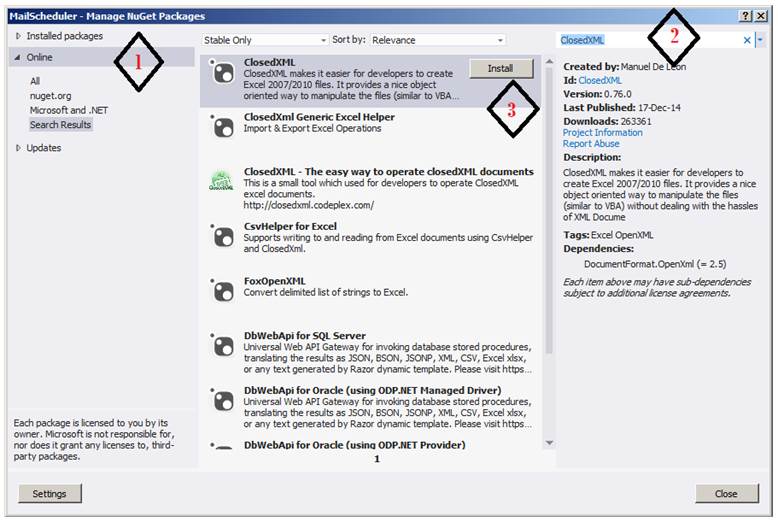The width and height of the screenshot is (778, 522).
Task: Select the ClosedXml Generic Excel Helper title
Action: [x=319, y=117]
